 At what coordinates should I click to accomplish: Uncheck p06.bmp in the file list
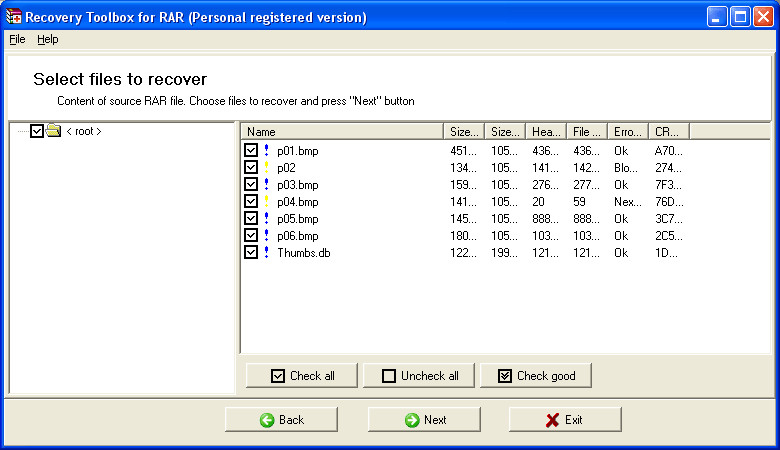click(x=251, y=235)
